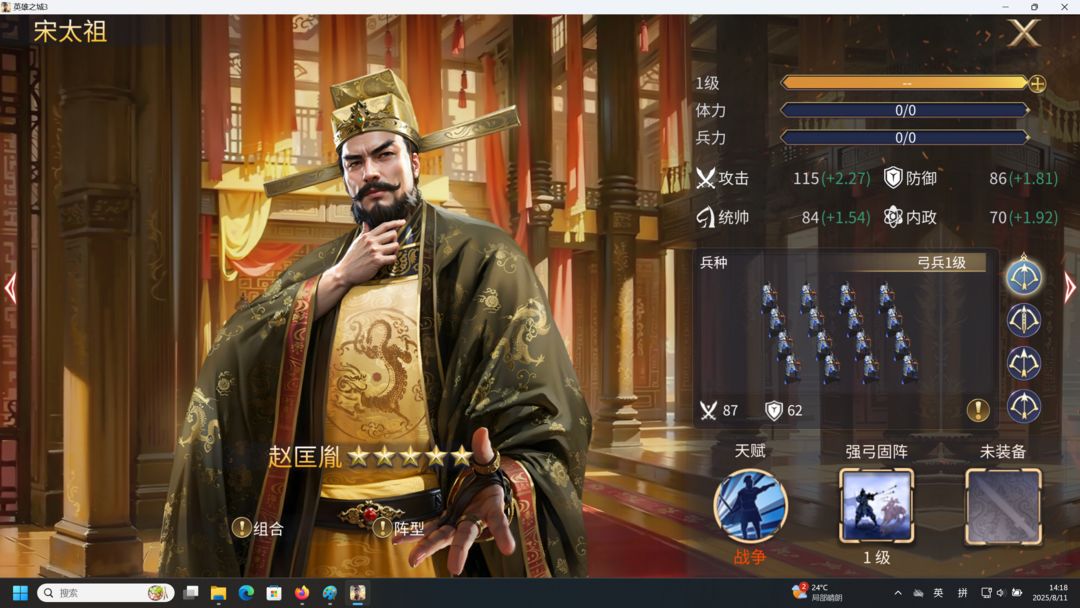Select the second archer troop tier icon

click(x=1024, y=320)
